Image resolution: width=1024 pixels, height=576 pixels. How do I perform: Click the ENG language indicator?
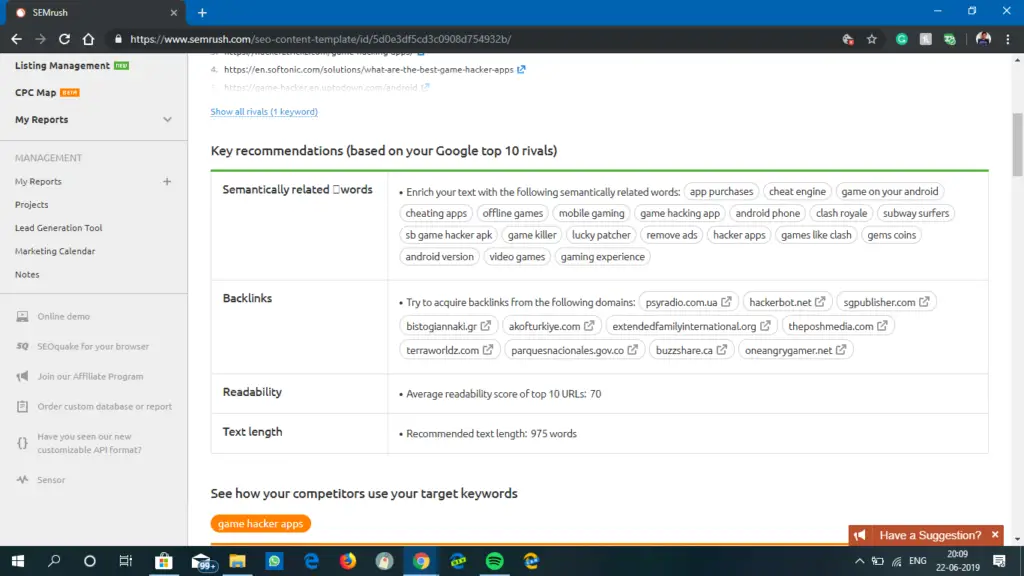918,561
